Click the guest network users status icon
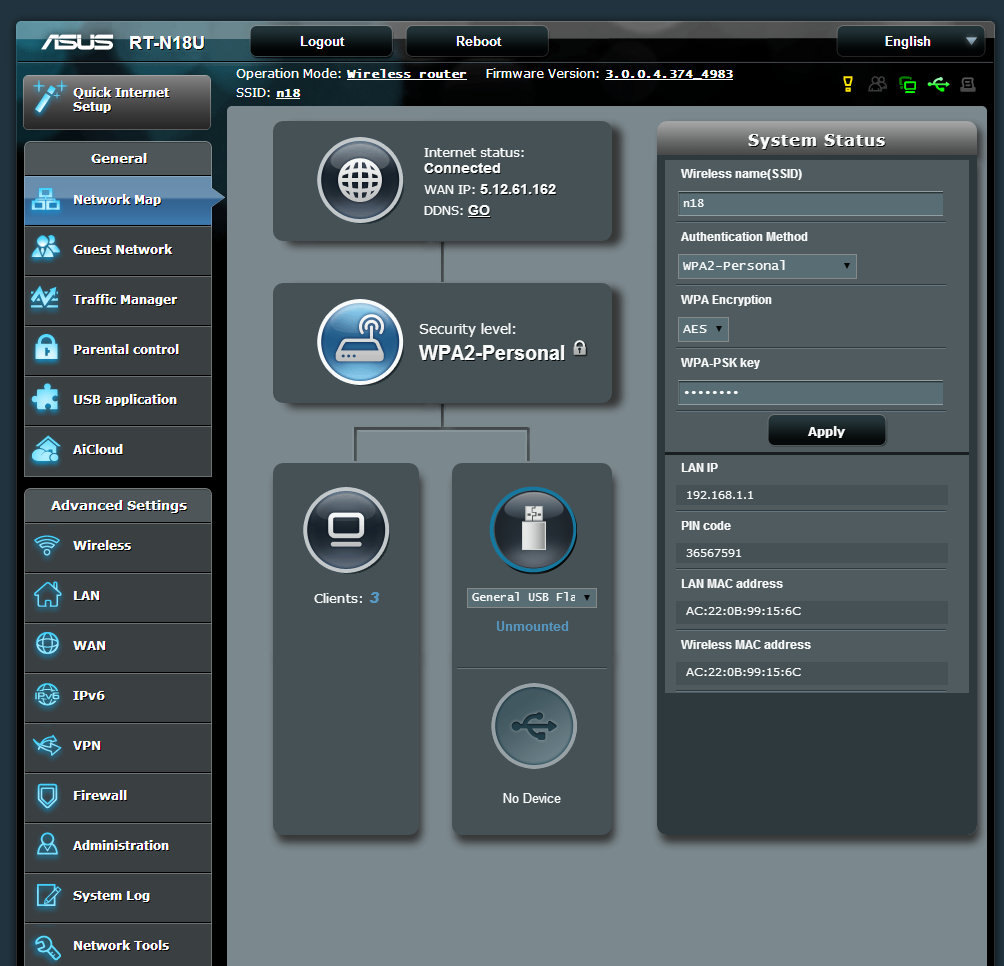 pos(877,84)
